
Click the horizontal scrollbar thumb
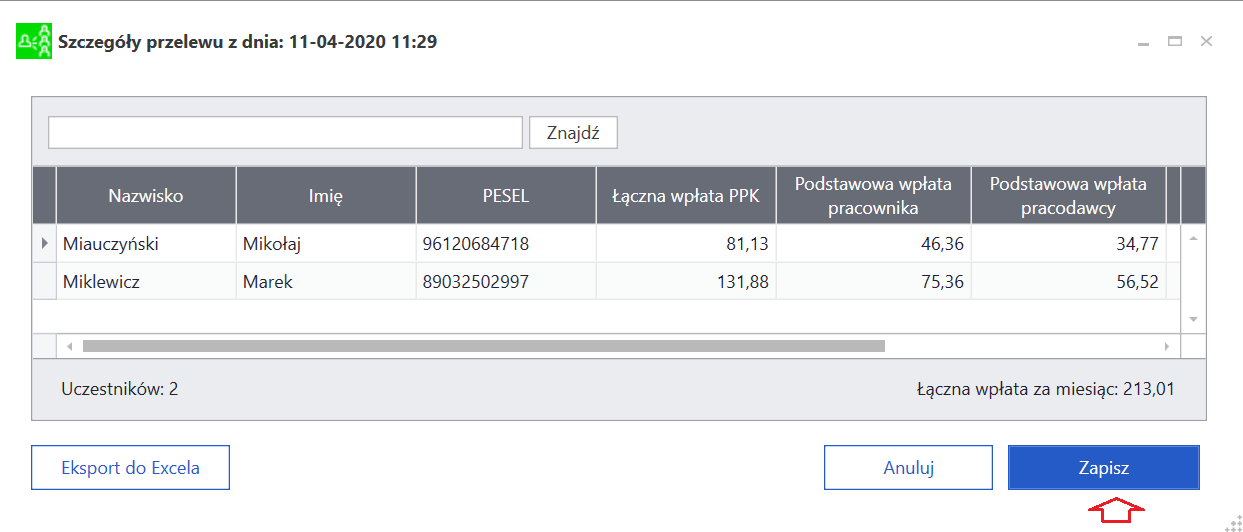(x=484, y=346)
